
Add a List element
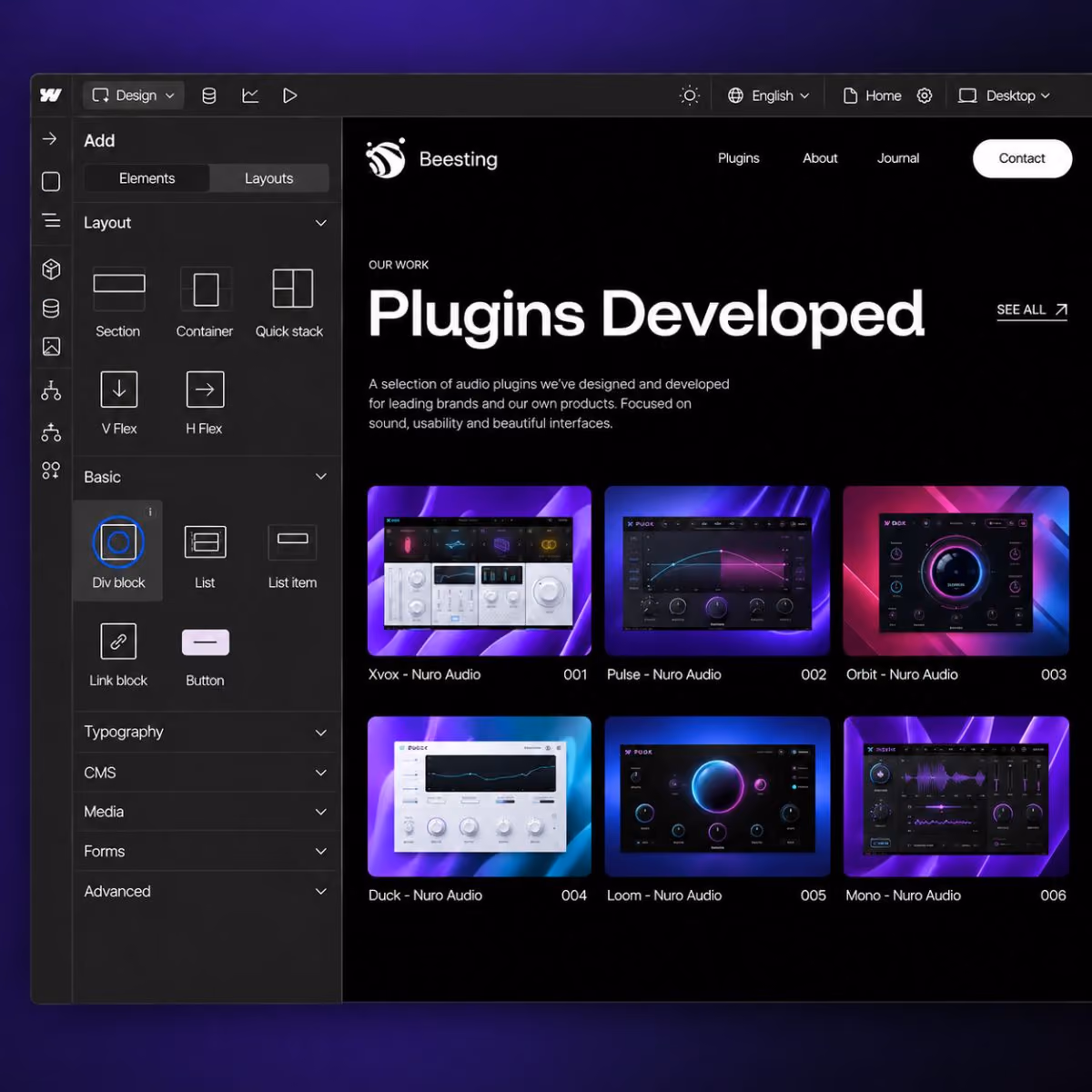(205, 556)
